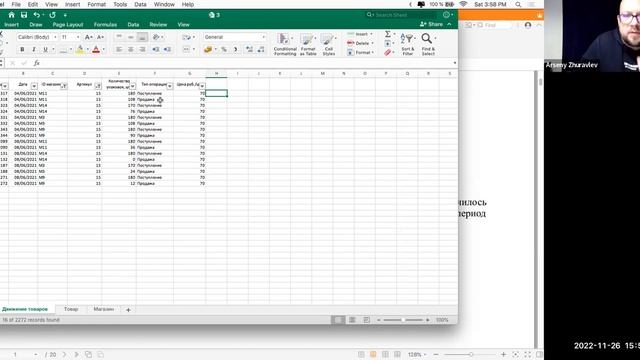The height and width of the screenshot is (360, 640).
Task: Open the font name dropdown
Action: [x=55, y=37]
